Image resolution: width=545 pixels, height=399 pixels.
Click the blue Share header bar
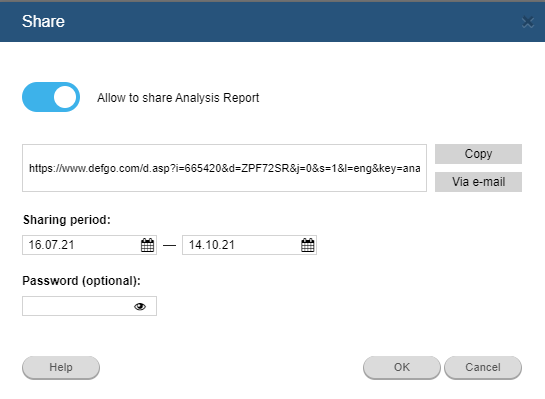tap(272, 22)
